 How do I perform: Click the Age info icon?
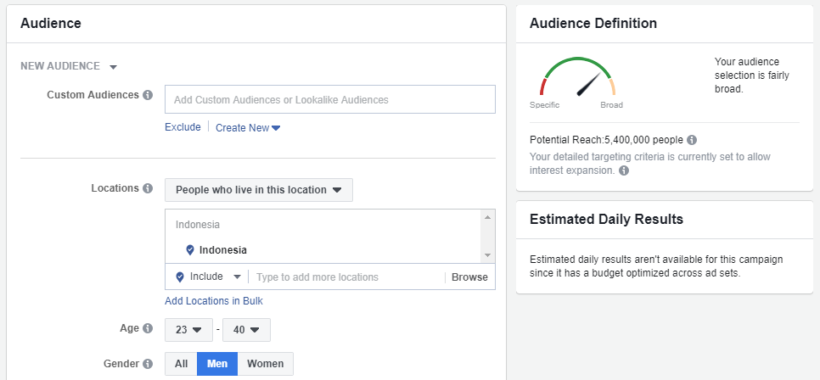point(148,328)
